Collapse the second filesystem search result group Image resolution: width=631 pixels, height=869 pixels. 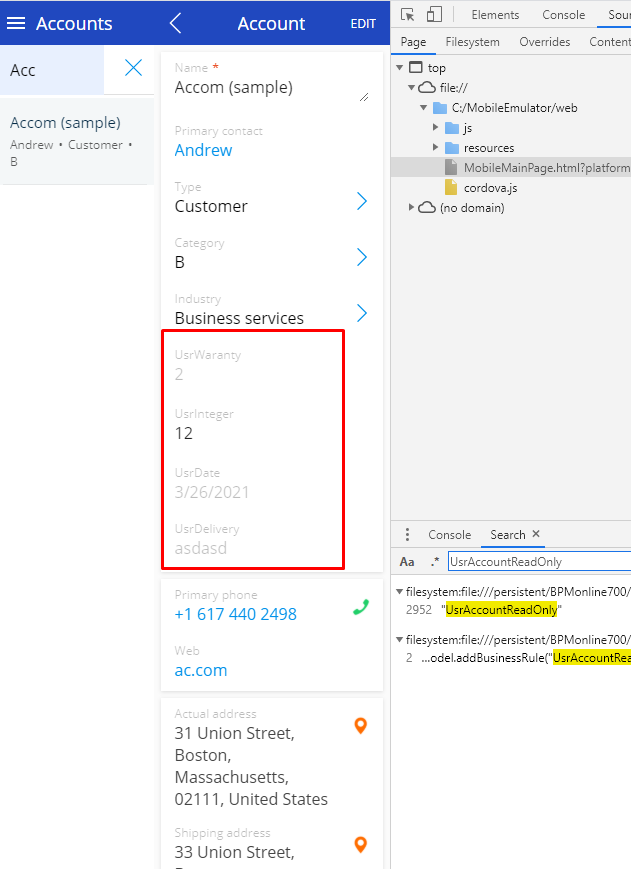399,639
